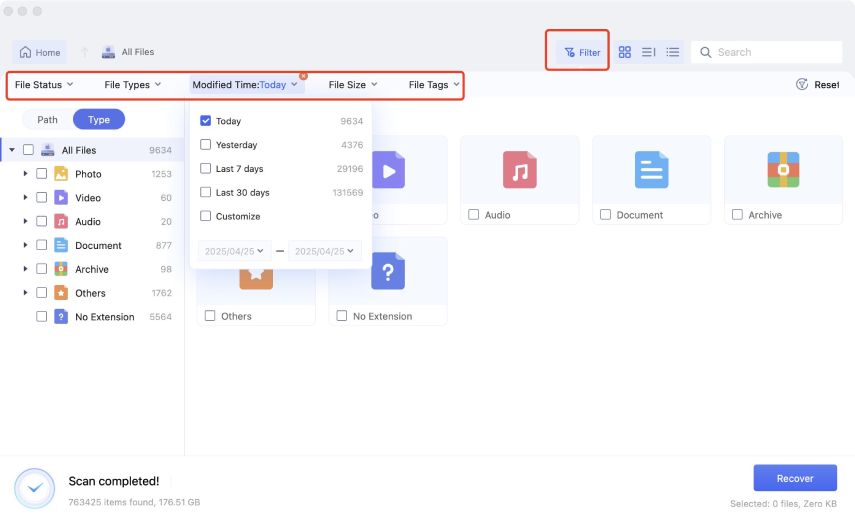The image size is (855, 521).
Task: Tick the Audio checkbox in sidebar
Action: coord(41,221)
